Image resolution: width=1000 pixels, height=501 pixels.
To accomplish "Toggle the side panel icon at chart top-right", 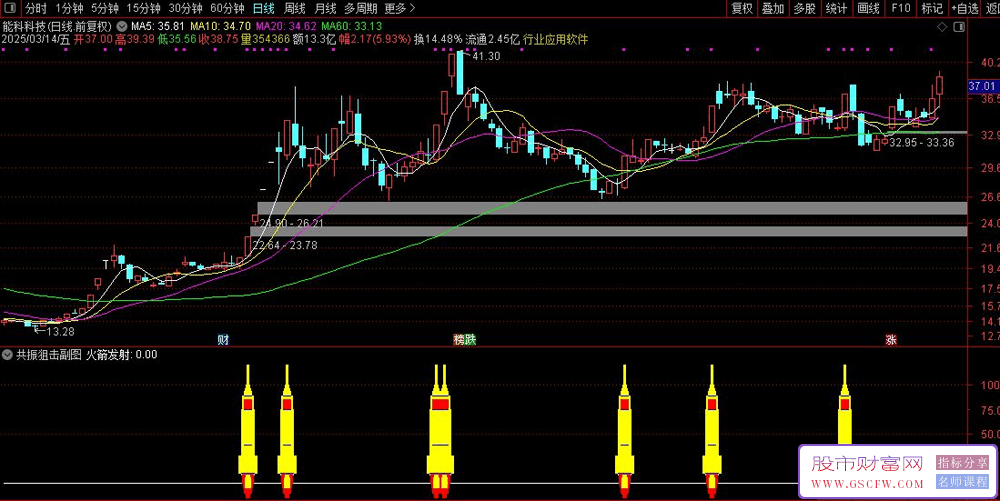I will coord(959,27).
